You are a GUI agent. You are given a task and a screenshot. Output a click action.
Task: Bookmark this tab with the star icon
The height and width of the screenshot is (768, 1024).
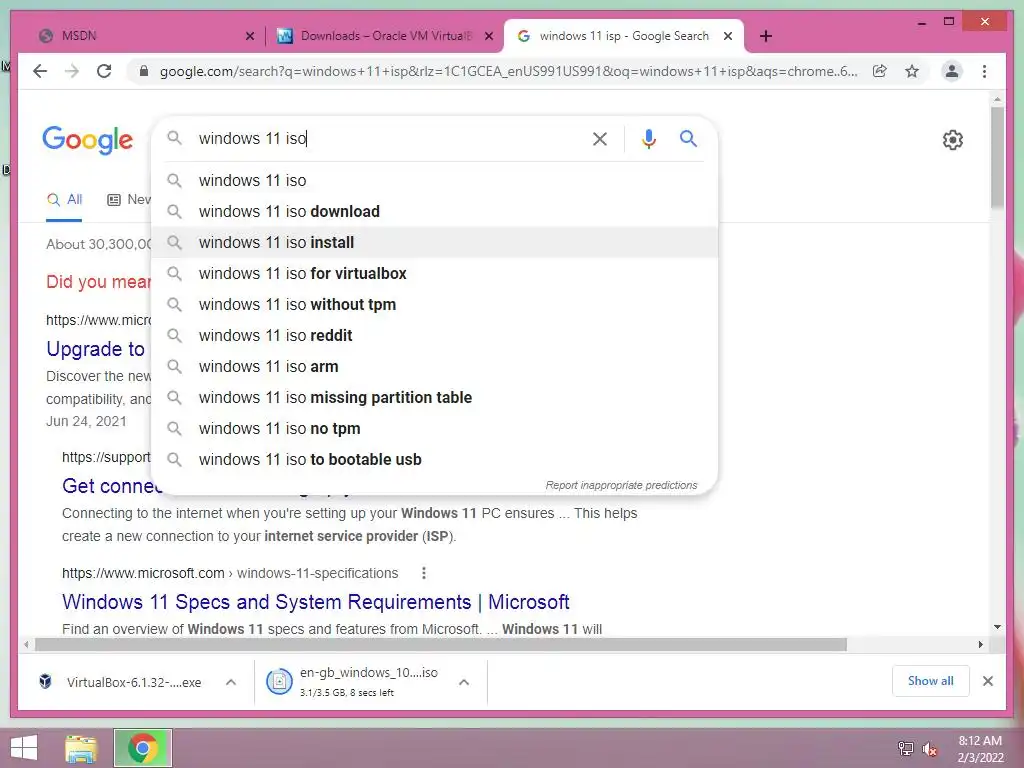pyautogui.click(x=912, y=71)
